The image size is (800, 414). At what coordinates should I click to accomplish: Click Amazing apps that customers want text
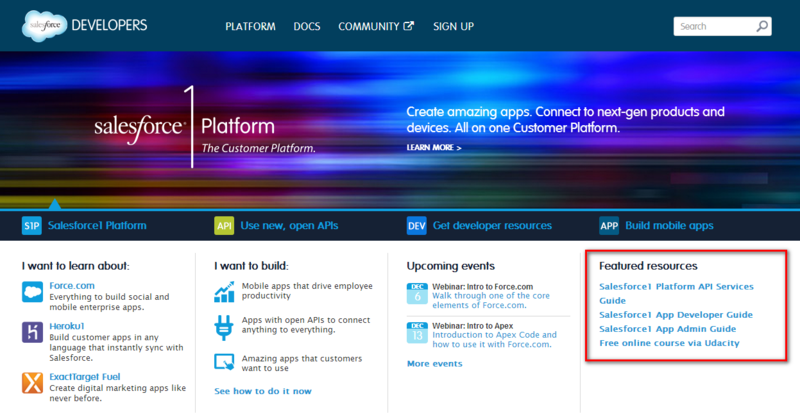302,363
